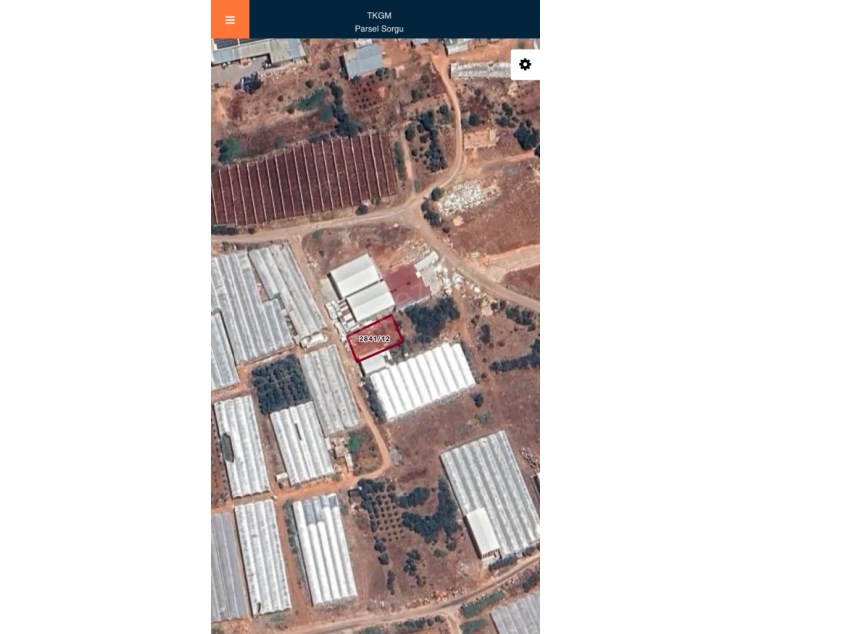Viewport: 845px width, 634px height.
Task: Open the orange hamburger menu
Action: pos(230,19)
